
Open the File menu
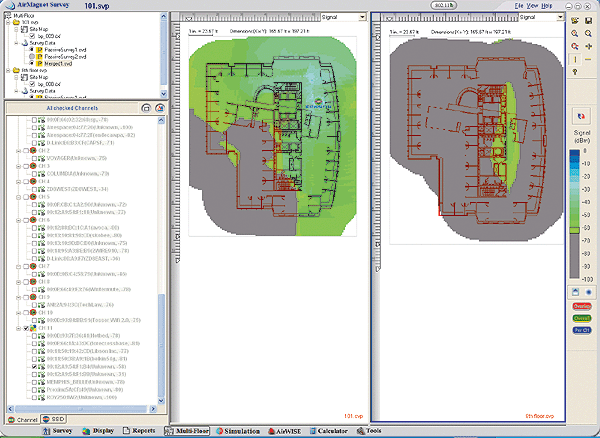(x=519, y=6)
